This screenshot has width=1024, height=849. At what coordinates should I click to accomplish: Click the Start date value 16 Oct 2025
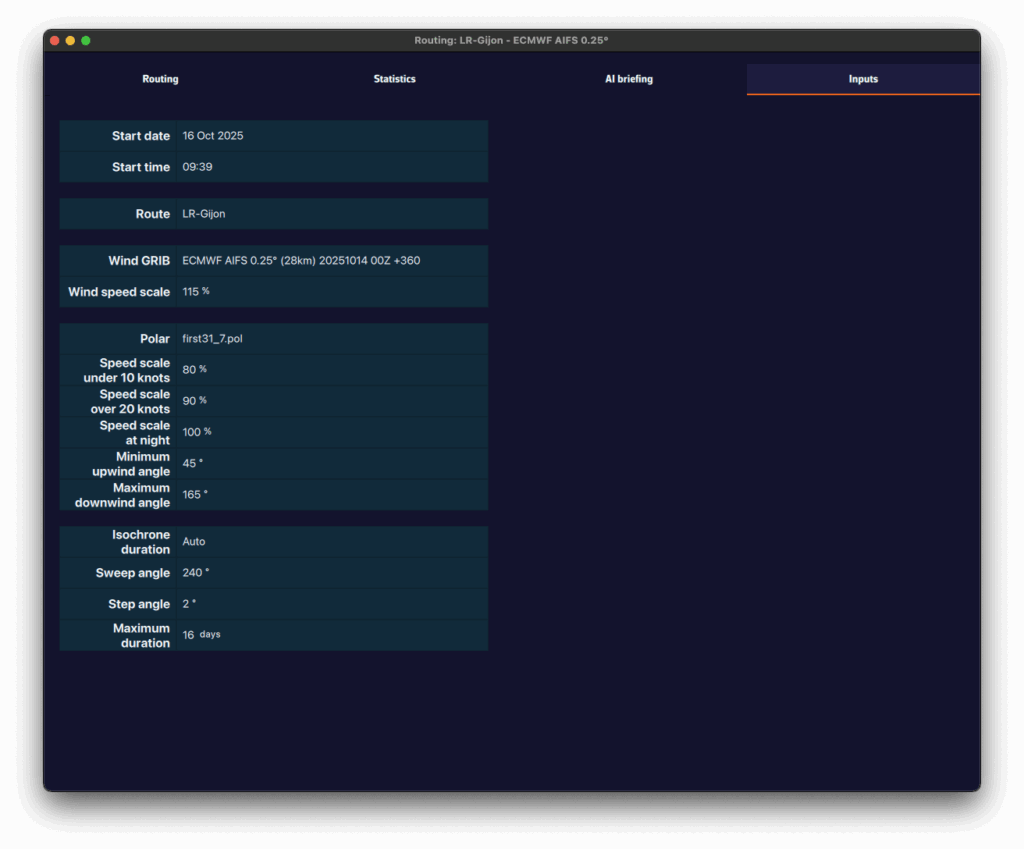(213, 136)
